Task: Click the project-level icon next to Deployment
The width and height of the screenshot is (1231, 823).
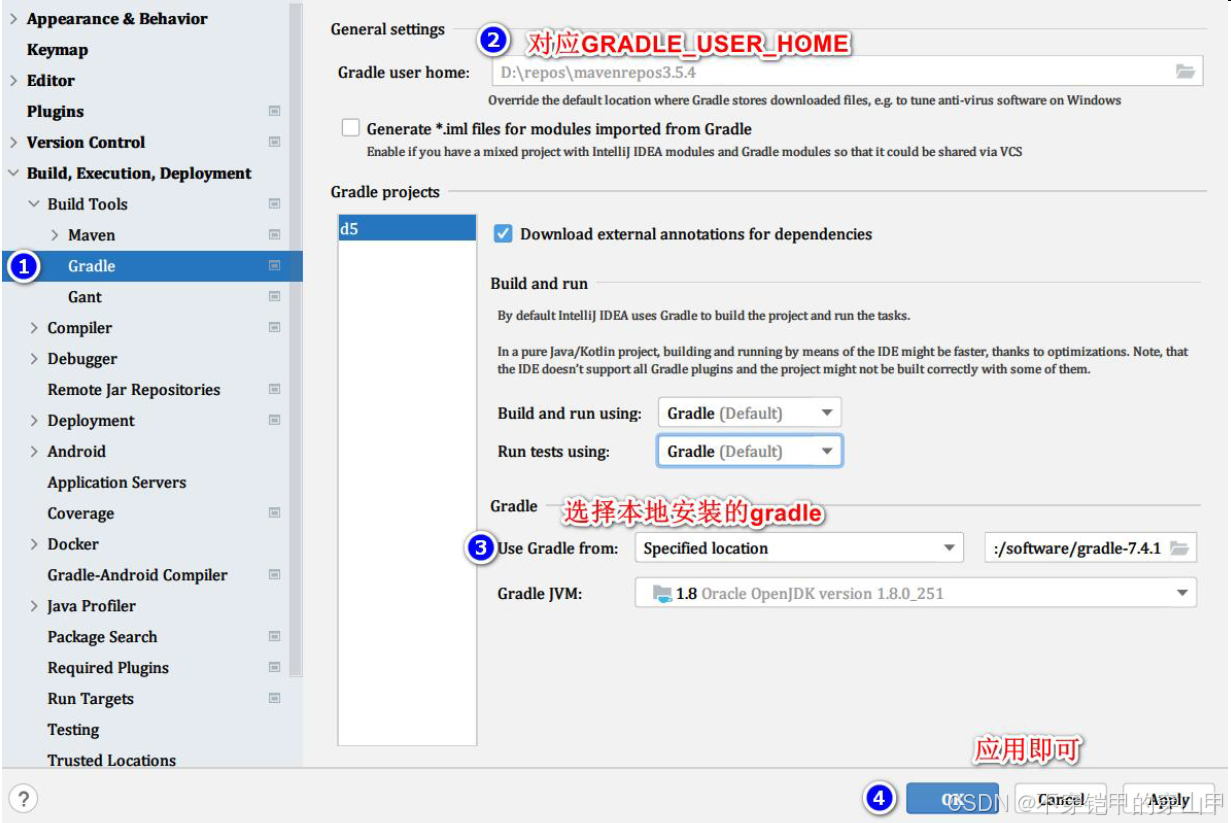Action: point(275,421)
